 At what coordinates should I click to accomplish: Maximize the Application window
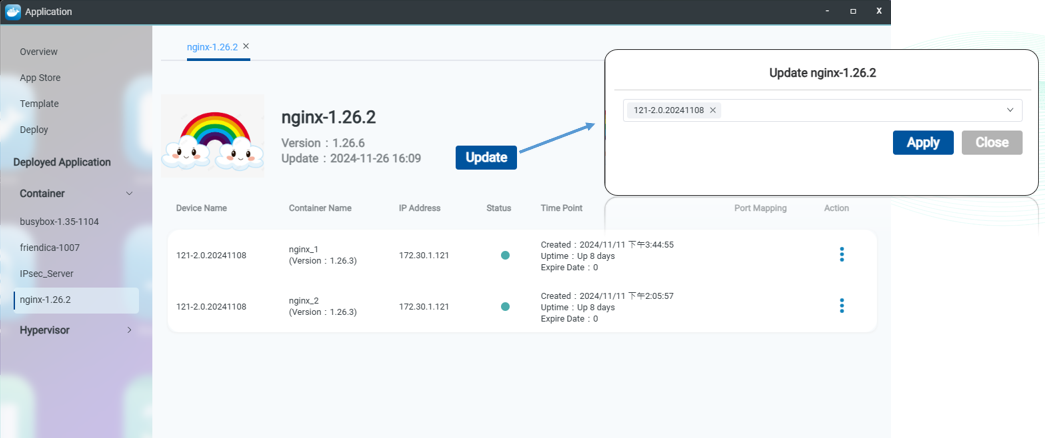853,11
